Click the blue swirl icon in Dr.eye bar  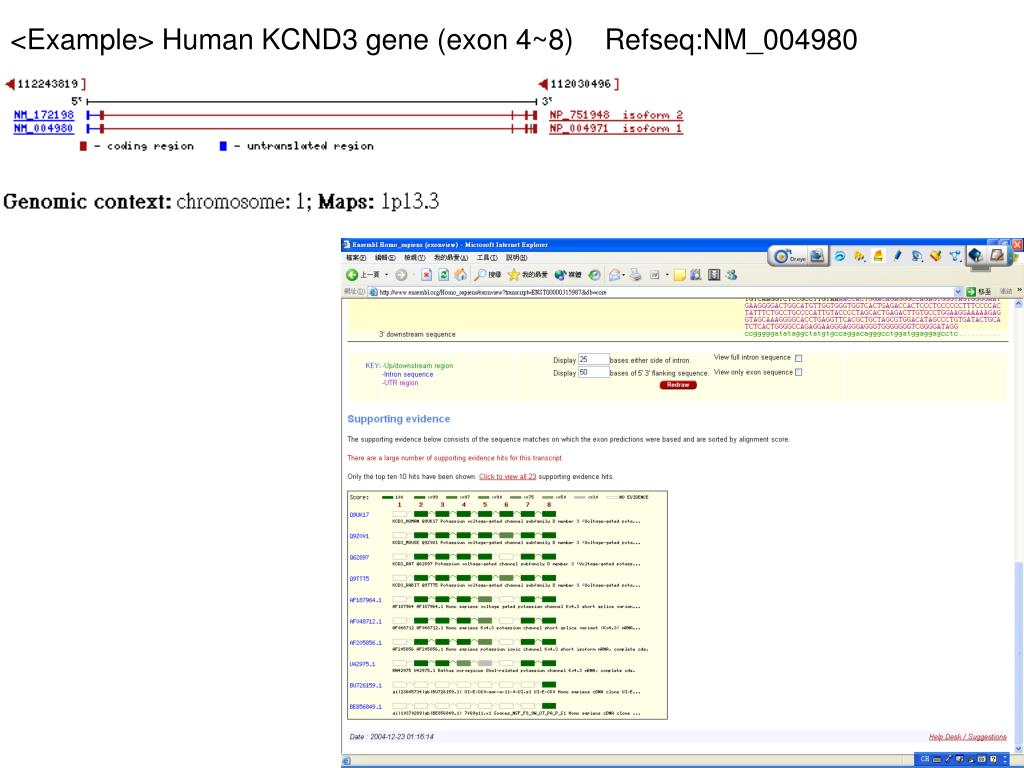[840, 256]
